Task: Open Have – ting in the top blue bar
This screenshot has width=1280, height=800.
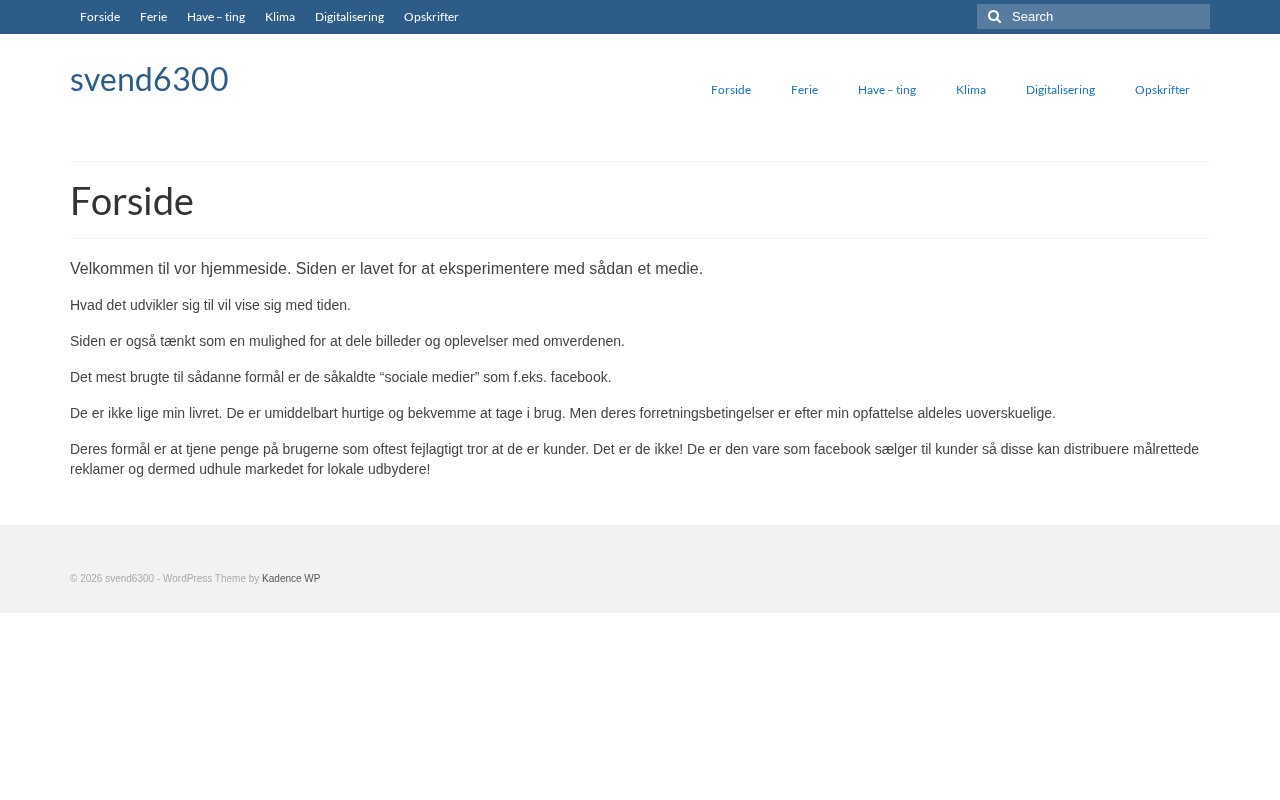Action: click(216, 17)
